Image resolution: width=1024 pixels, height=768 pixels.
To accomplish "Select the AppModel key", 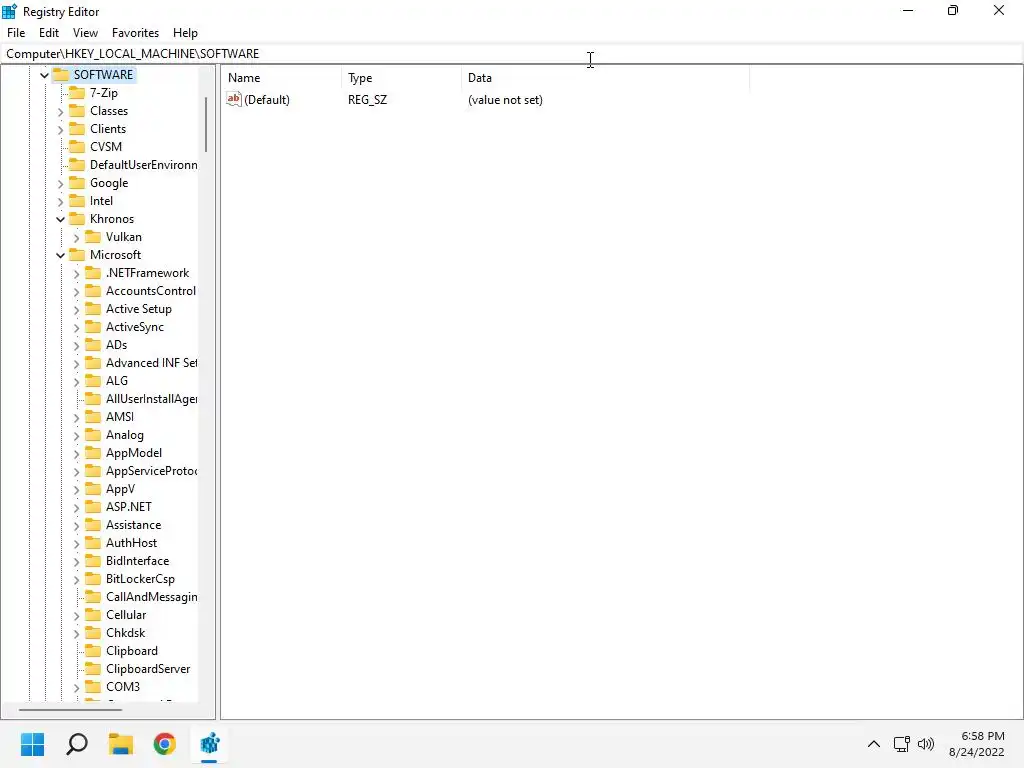I will click(x=134, y=453).
